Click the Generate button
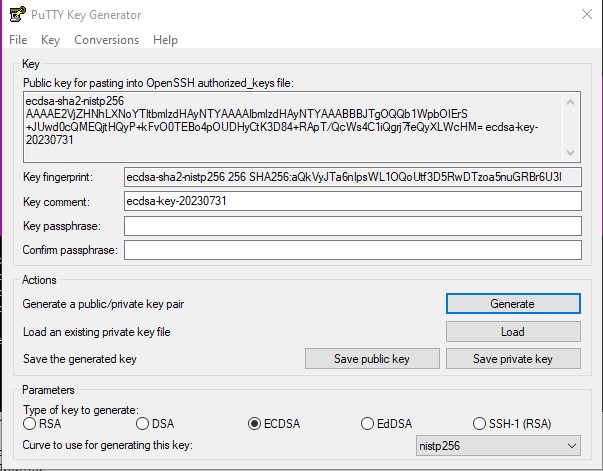The height and width of the screenshot is (471, 603). click(x=513, y=304)
